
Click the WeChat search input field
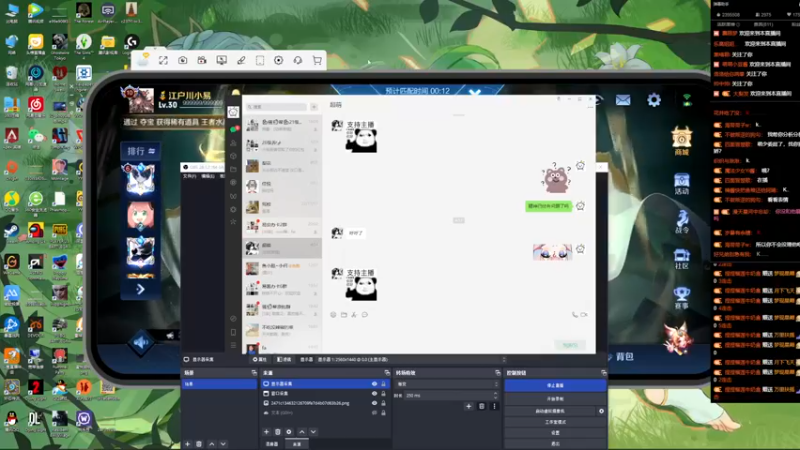pos(277,107)
